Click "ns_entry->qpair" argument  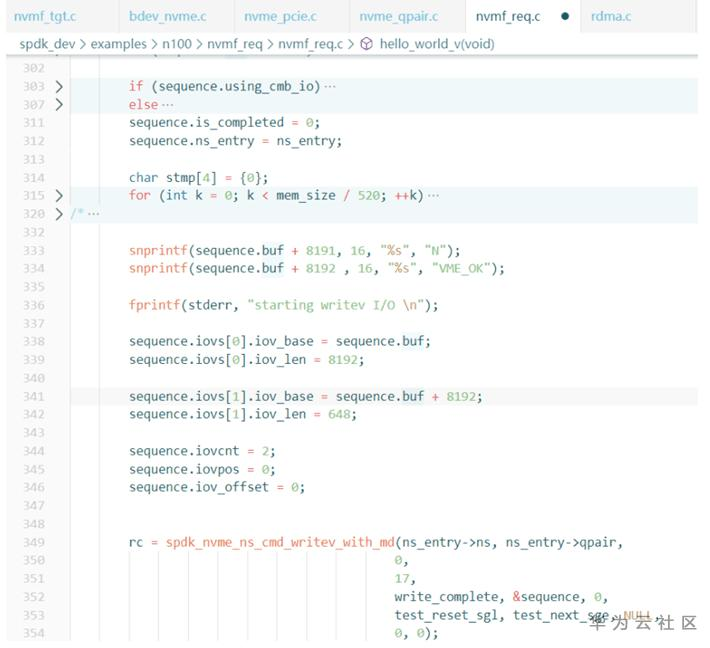click(561, 542)
